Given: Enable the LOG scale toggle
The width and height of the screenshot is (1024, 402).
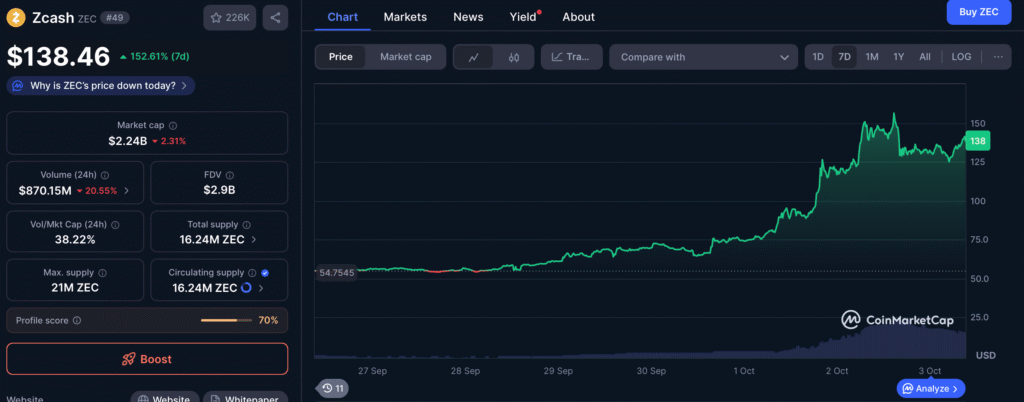Looking at the screenshot, I should [961, 57].
